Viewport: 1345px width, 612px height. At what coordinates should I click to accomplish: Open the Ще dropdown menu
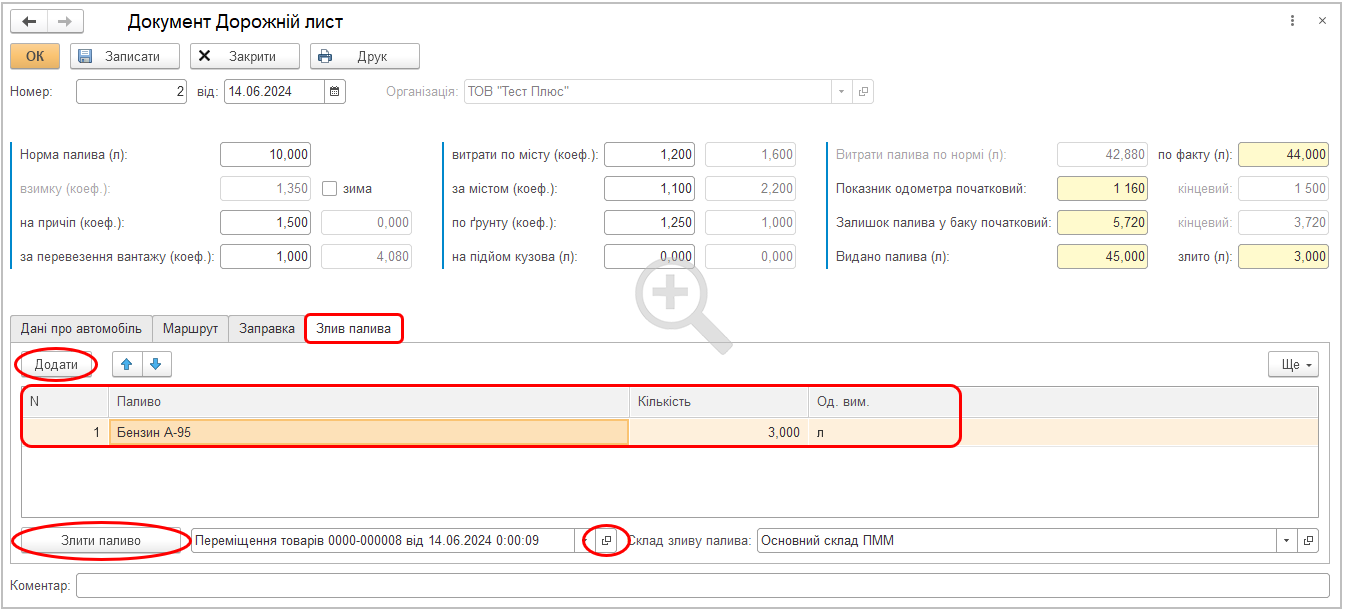pos(1293,365)
